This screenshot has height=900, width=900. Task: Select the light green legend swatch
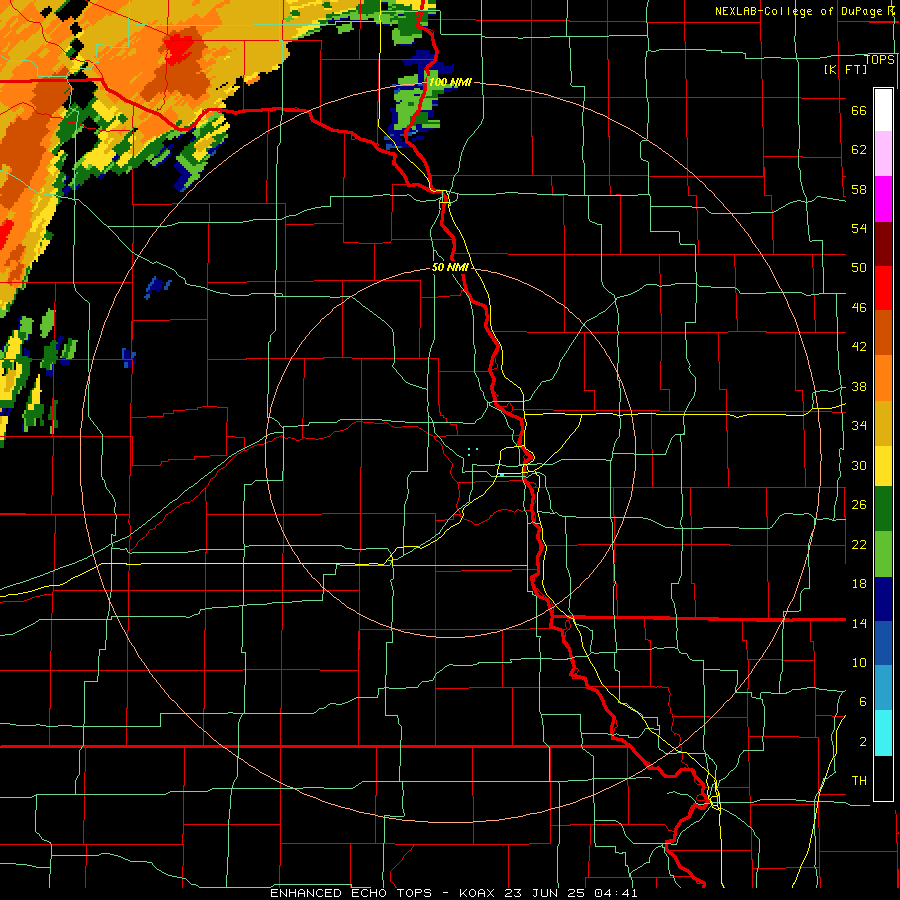coord(883,554)
